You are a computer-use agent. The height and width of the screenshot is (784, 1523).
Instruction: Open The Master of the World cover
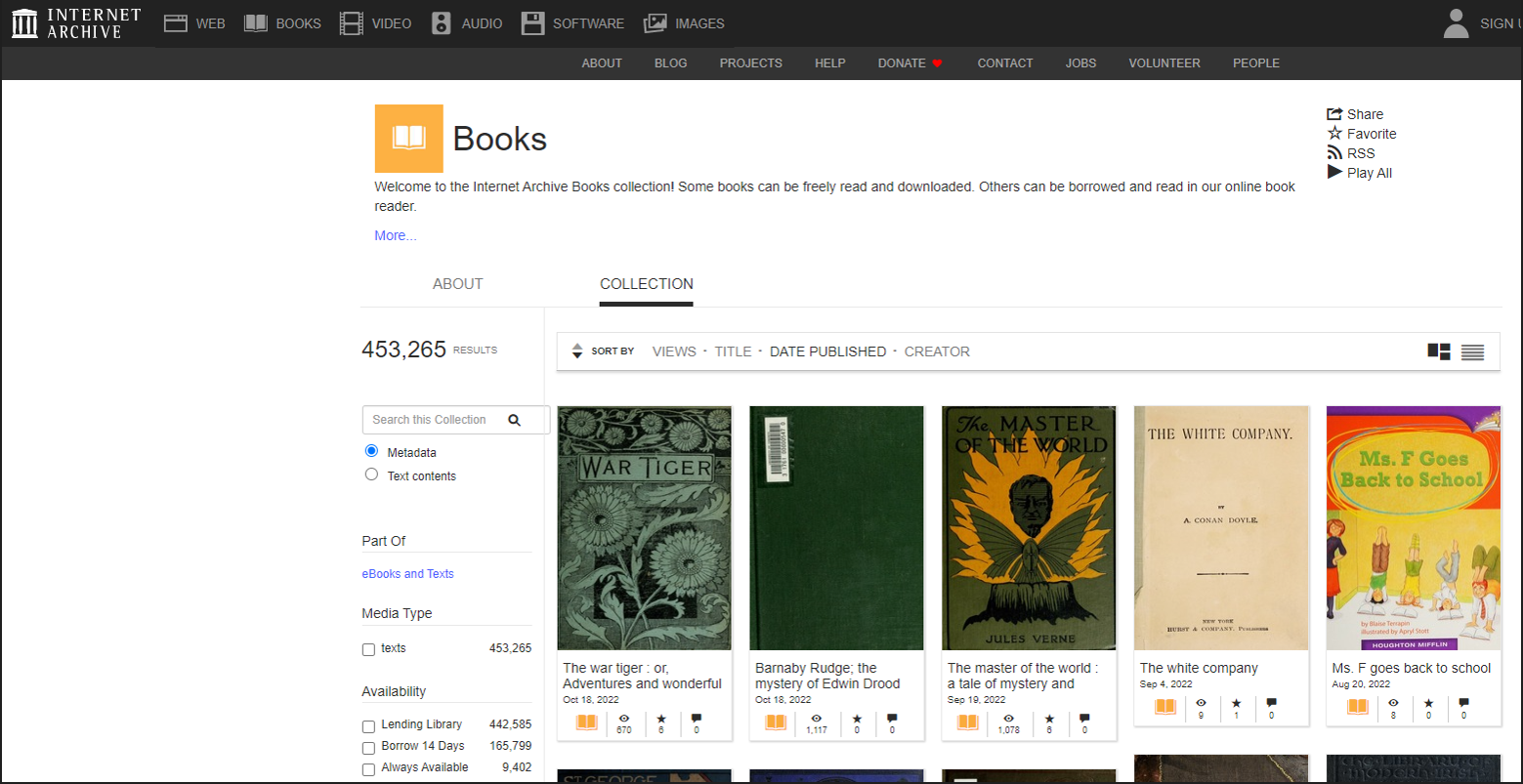pos(1029,528)
